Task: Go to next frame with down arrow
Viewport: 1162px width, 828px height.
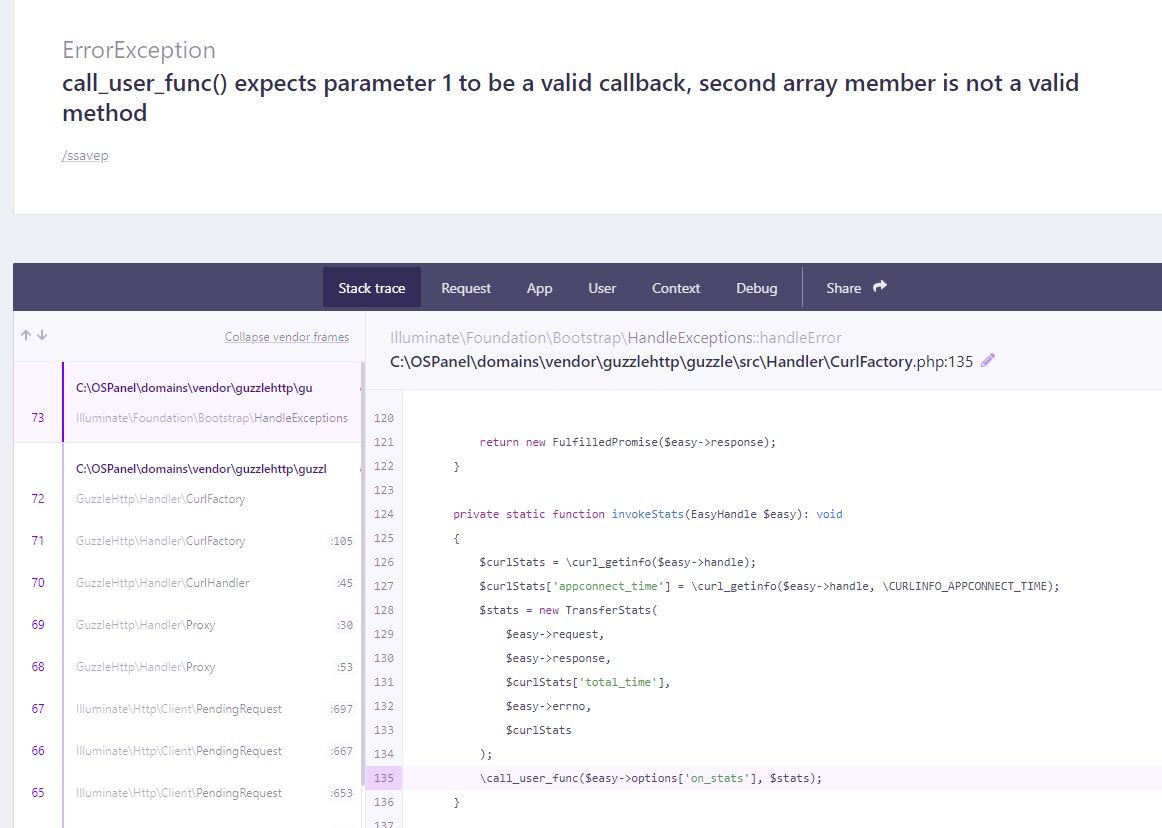Action: [42, 336]
